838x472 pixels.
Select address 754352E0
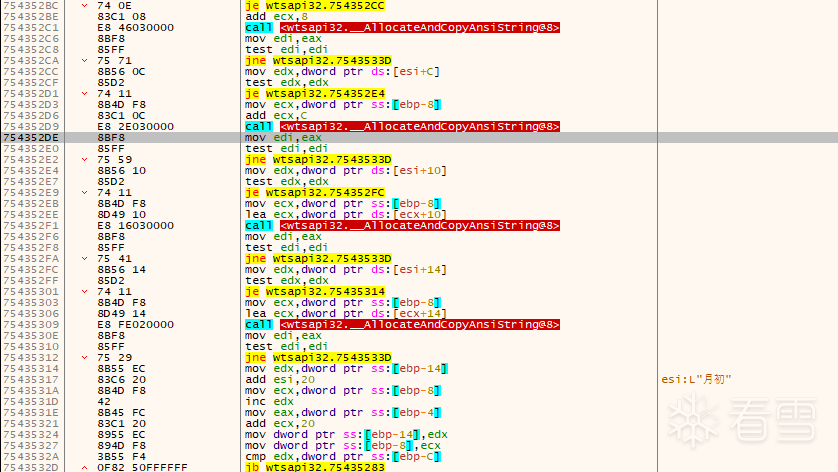[30, 149]
